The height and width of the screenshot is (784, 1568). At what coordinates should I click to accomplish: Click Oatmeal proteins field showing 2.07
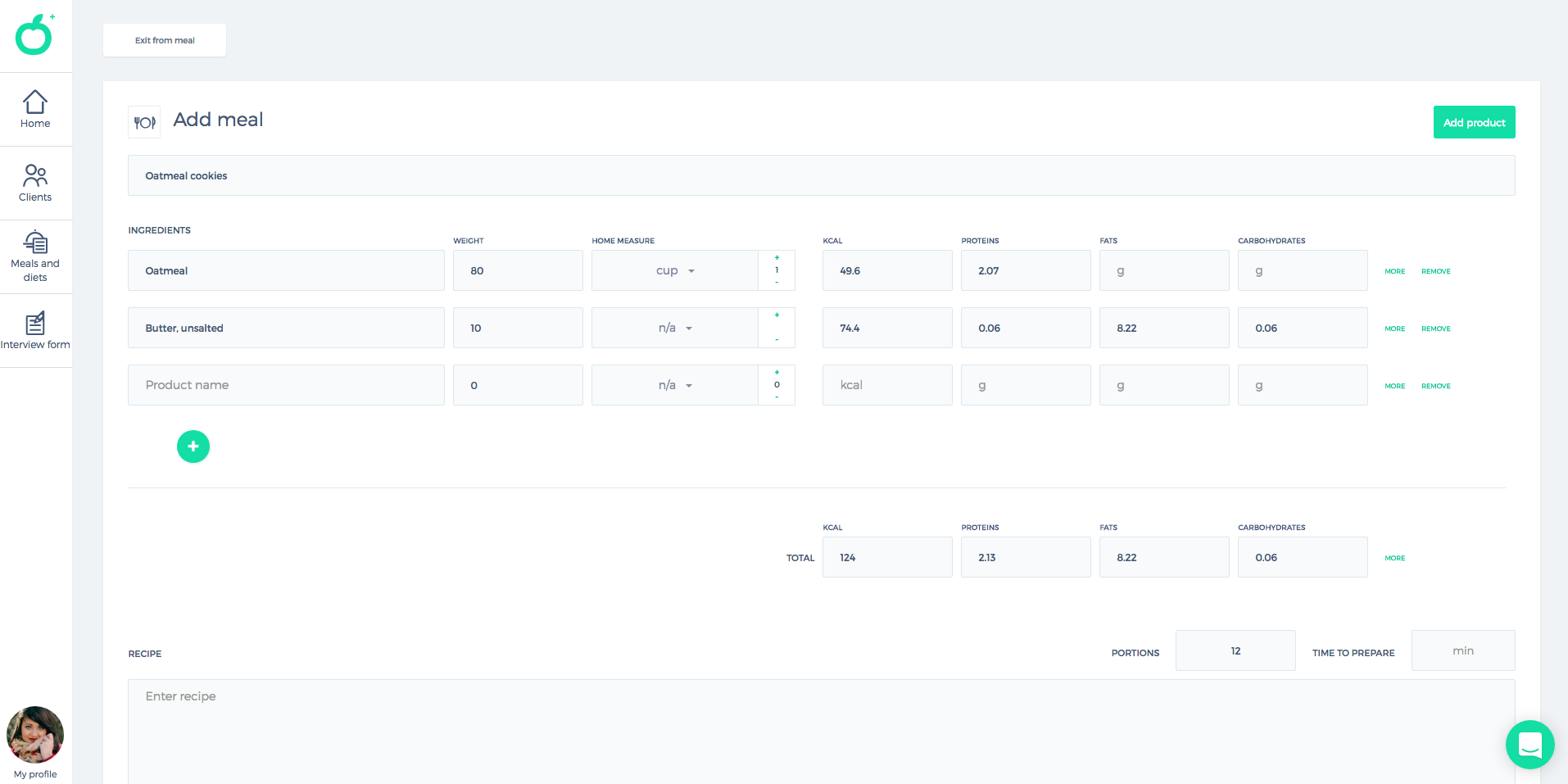(1026, 270)
